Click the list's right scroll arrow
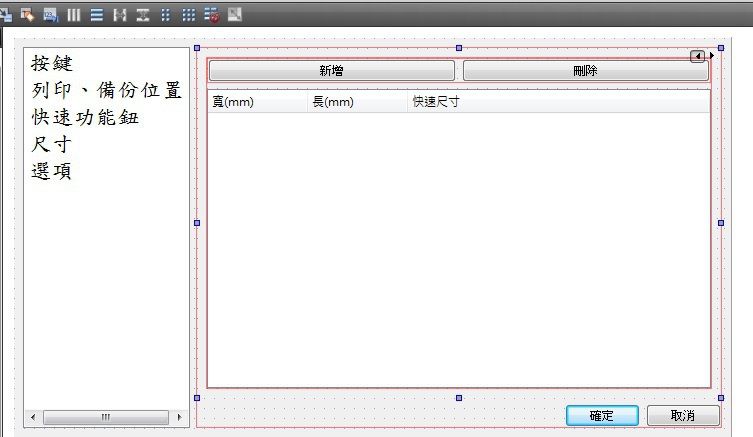The width and height of the screenshot is (753, 437). click(180, 417)
